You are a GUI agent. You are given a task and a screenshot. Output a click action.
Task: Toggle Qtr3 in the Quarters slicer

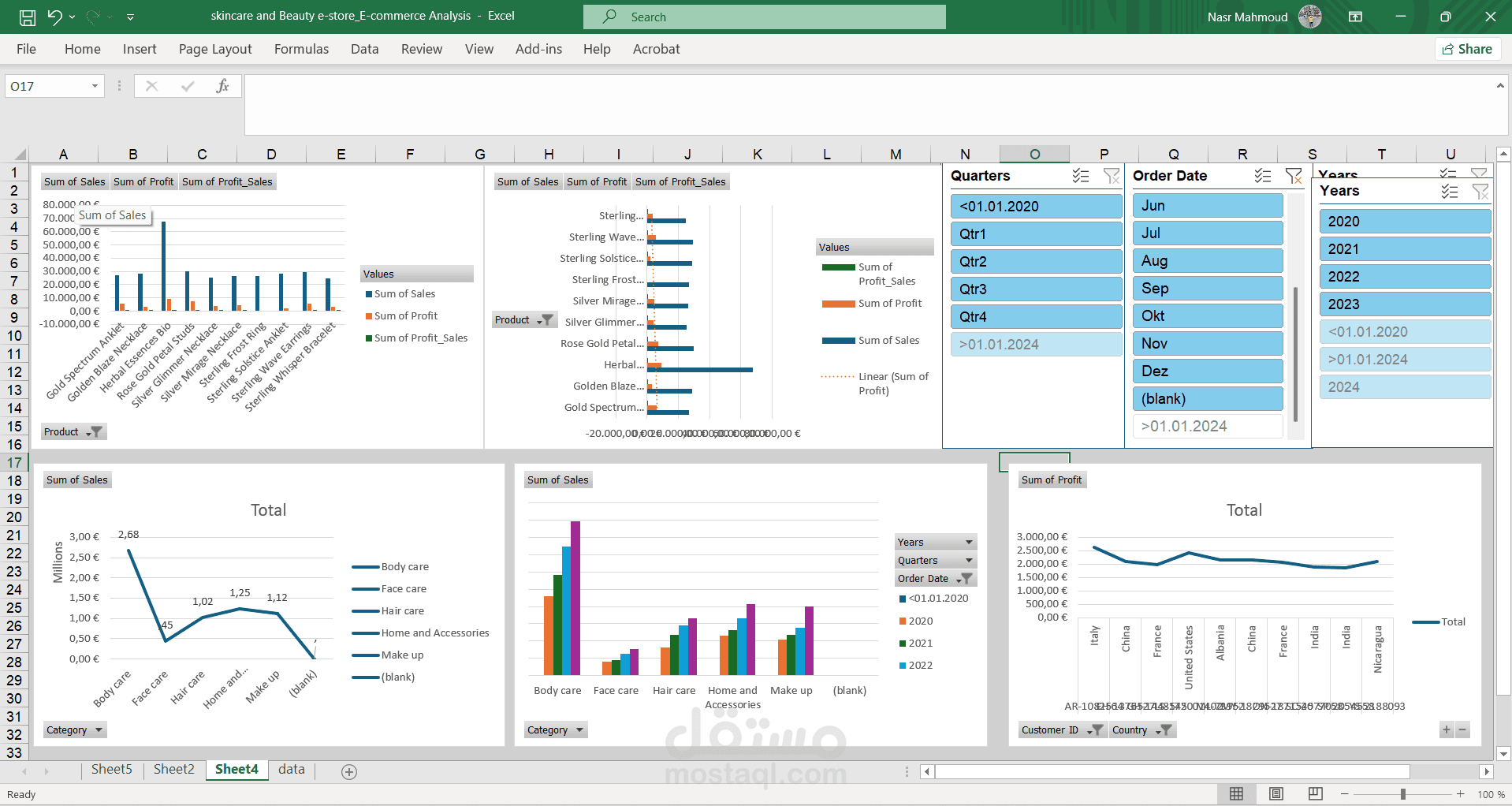[1036, 289]
